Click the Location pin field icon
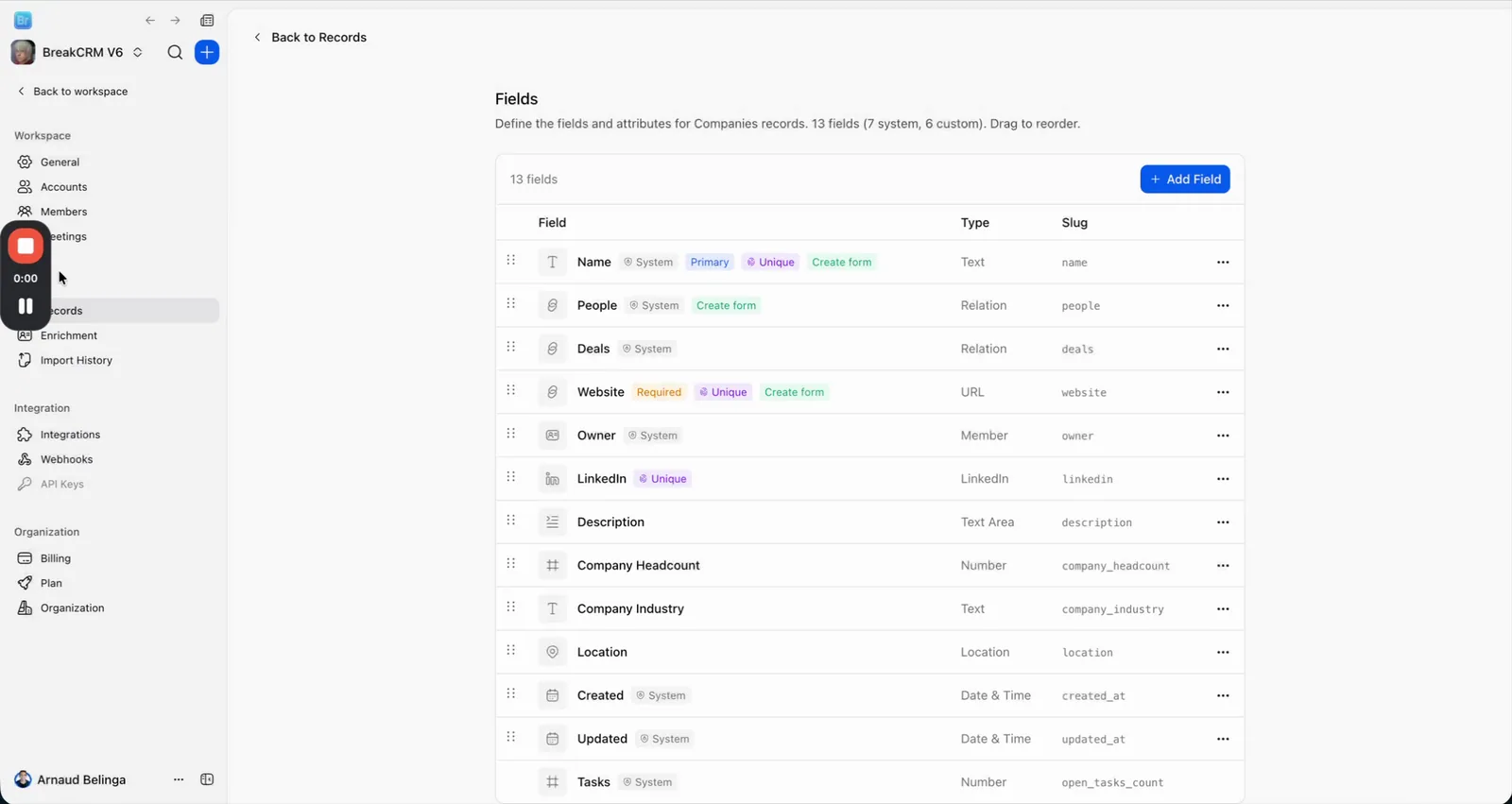The image size is (1512, 804). [553, 653]
